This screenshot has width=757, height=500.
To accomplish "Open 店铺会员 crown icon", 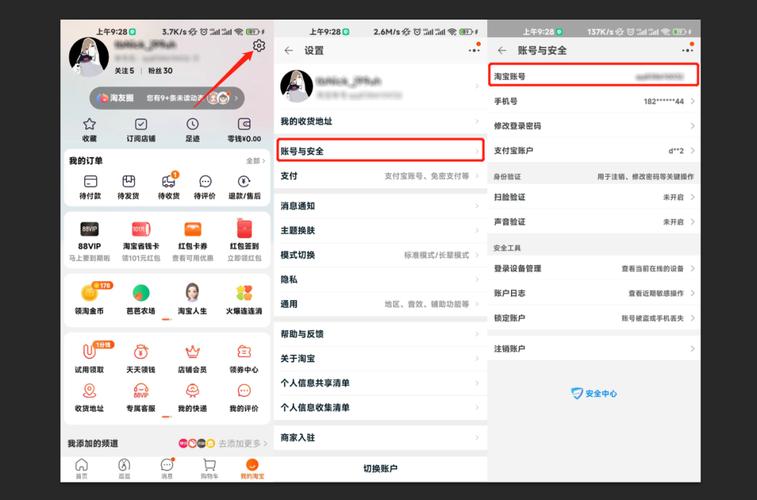I will [x=193, y=351].
